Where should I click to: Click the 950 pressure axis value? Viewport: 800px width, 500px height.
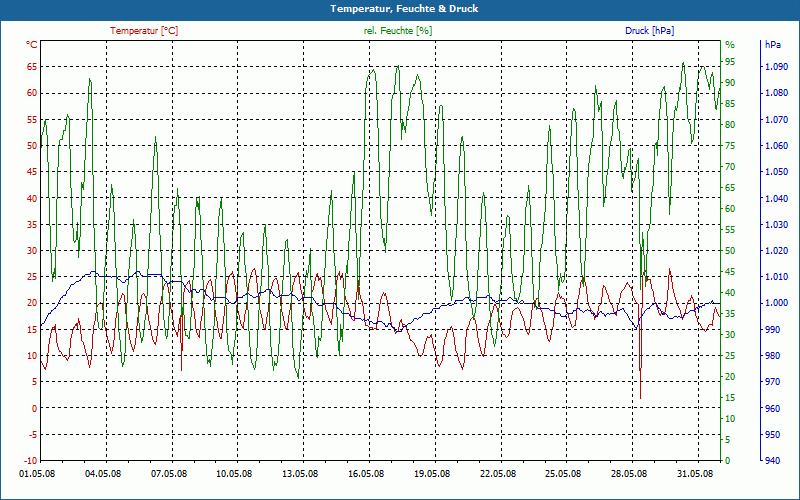(773, 435)
